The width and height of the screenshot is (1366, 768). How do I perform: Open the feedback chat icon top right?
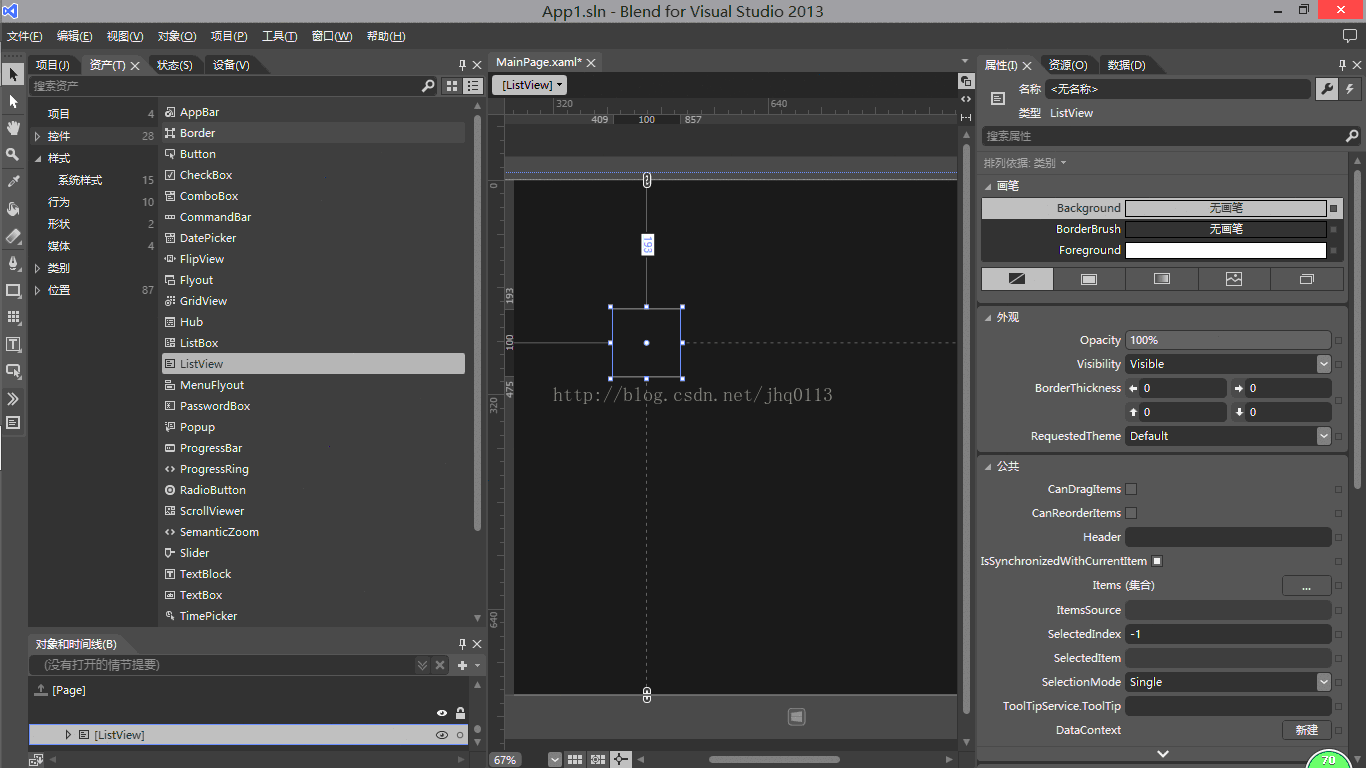click(1349, 36)
